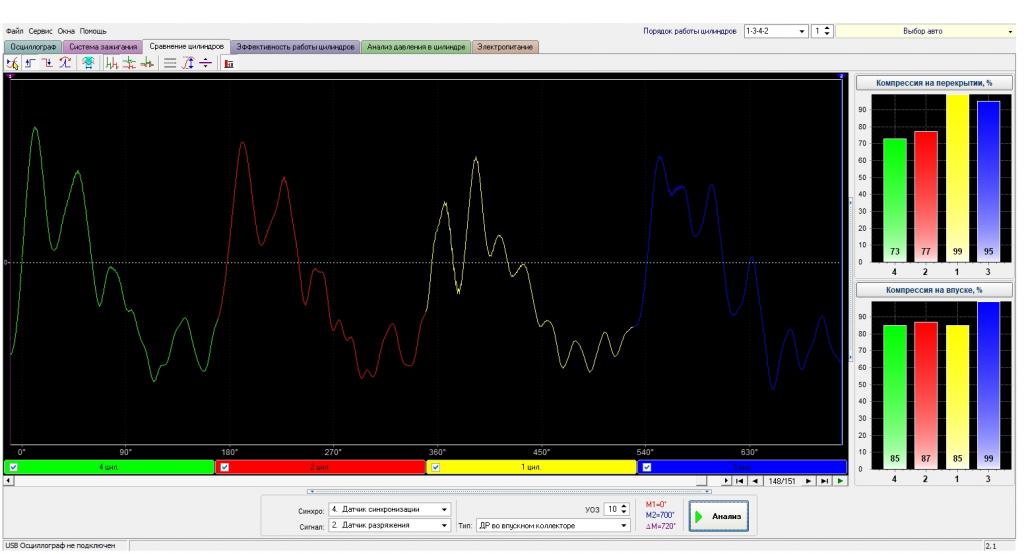Click the M2=700° marker readout
The image size is (1024, 554).
(x=660, y=515)
